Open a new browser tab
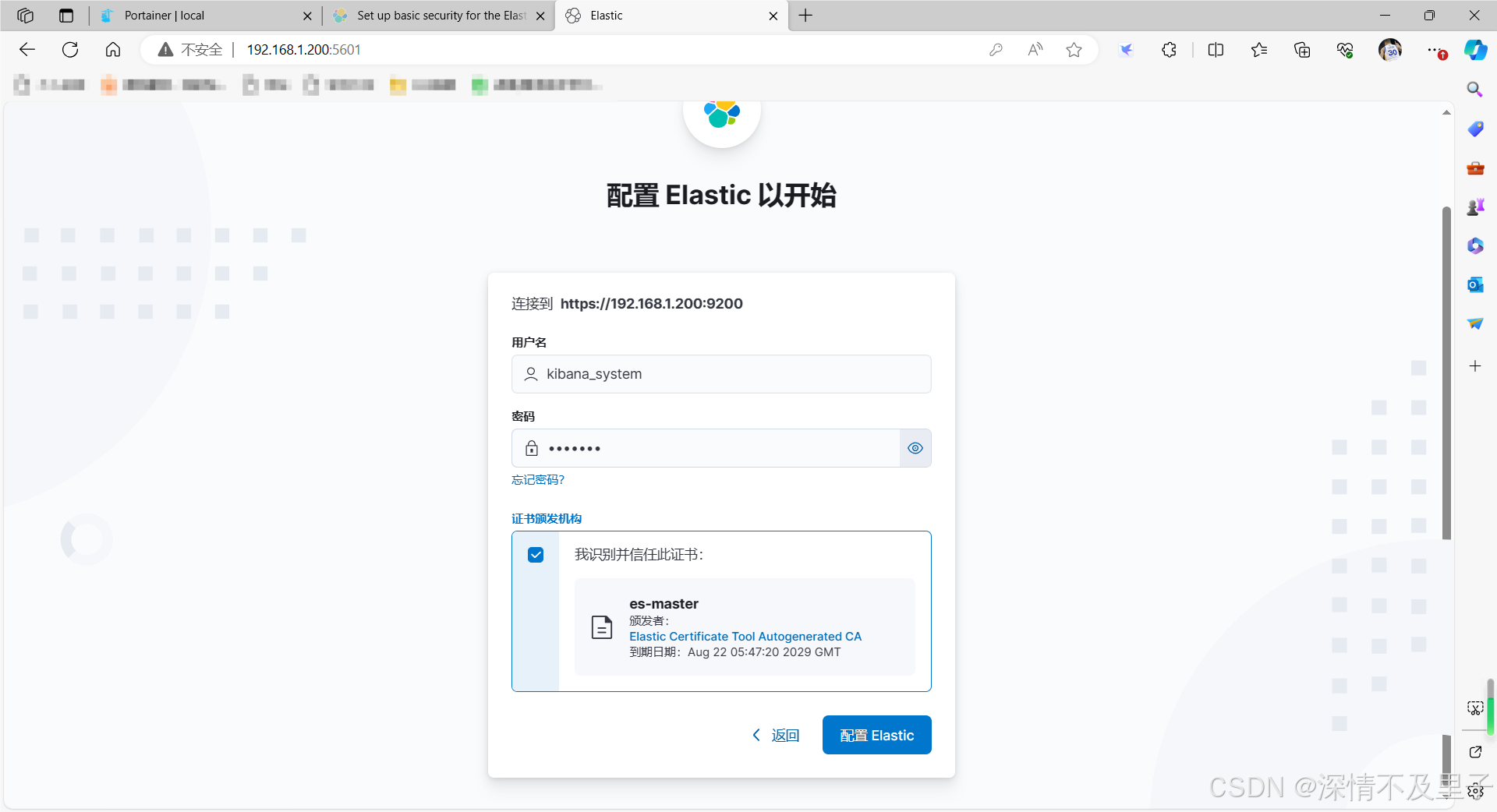 (x=805, y=16)
